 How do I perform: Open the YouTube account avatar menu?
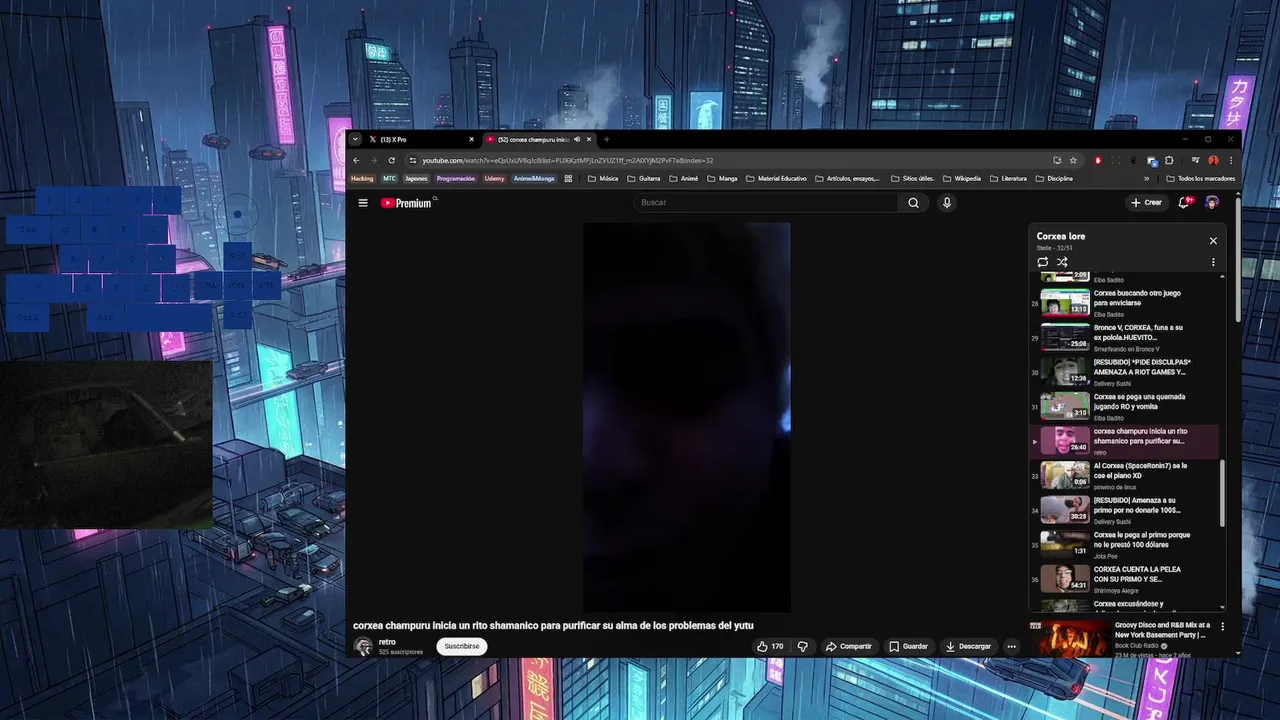point(1212,202)
